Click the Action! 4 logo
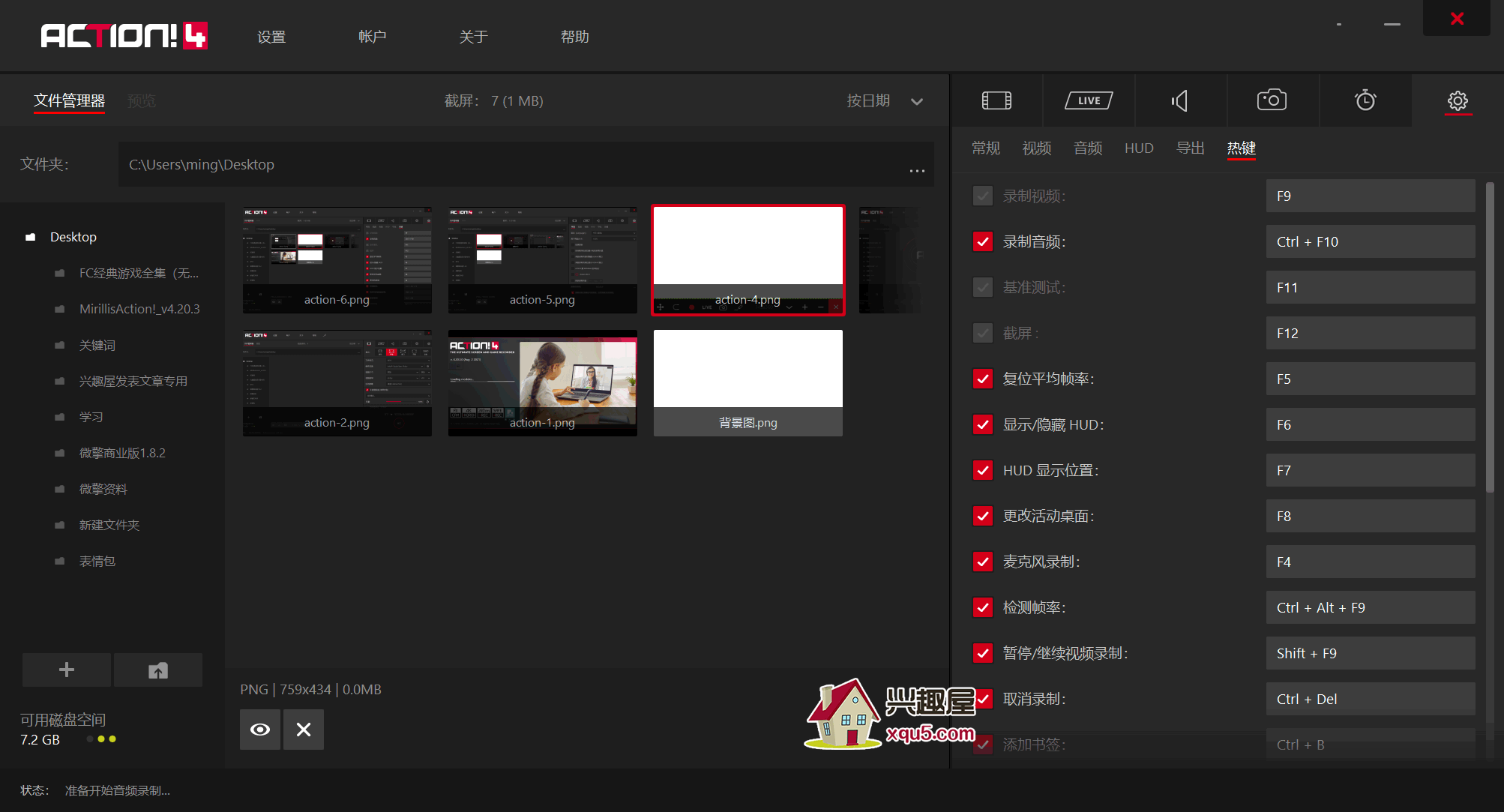Image resolution: width=1504 pixels, height=812 pixels. point(124,35)
